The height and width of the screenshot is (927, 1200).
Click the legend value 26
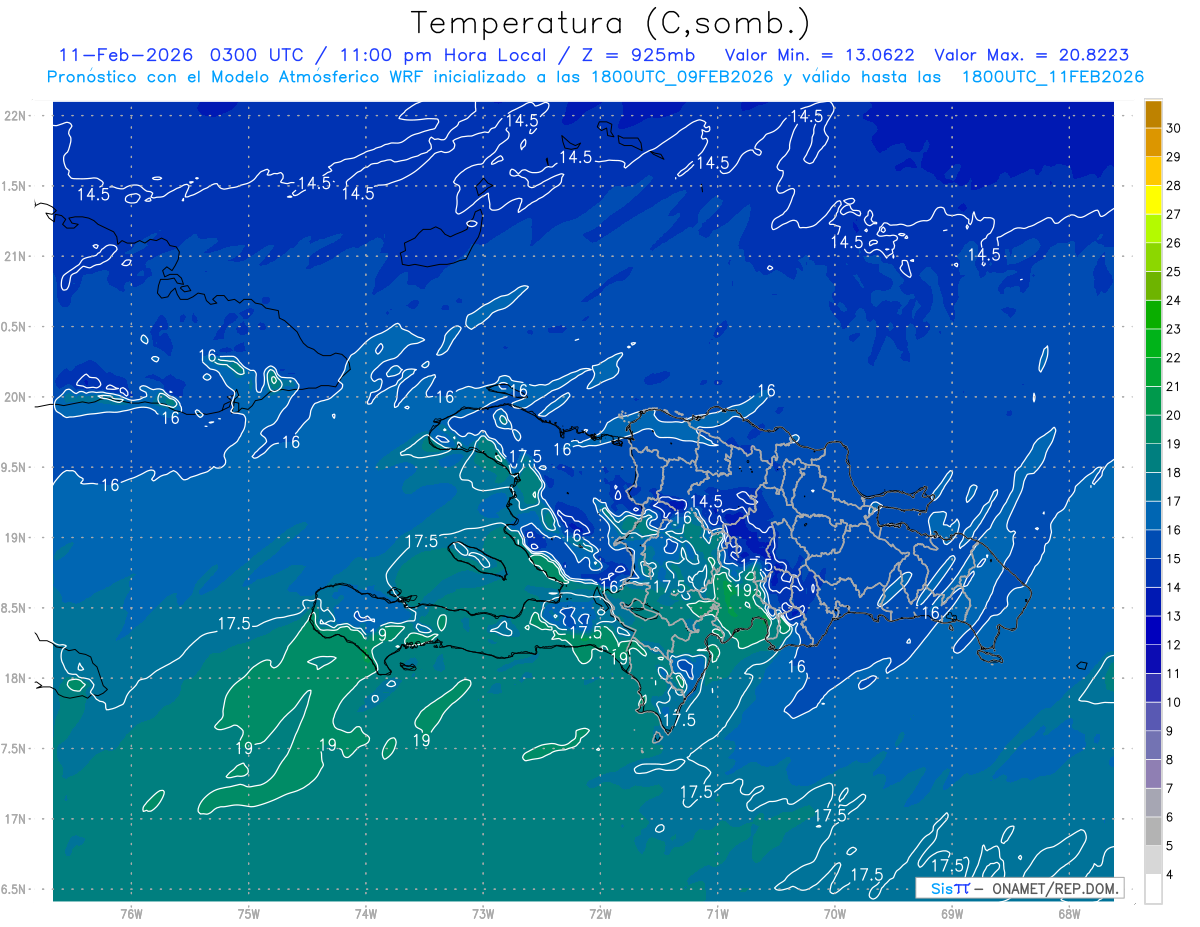pos(1173,243)
